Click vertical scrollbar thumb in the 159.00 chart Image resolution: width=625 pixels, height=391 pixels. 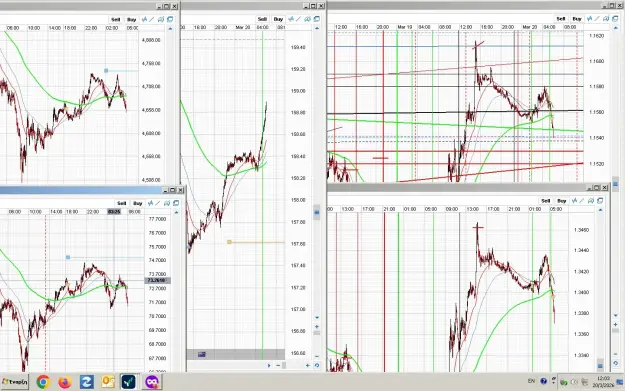[317, 212]
